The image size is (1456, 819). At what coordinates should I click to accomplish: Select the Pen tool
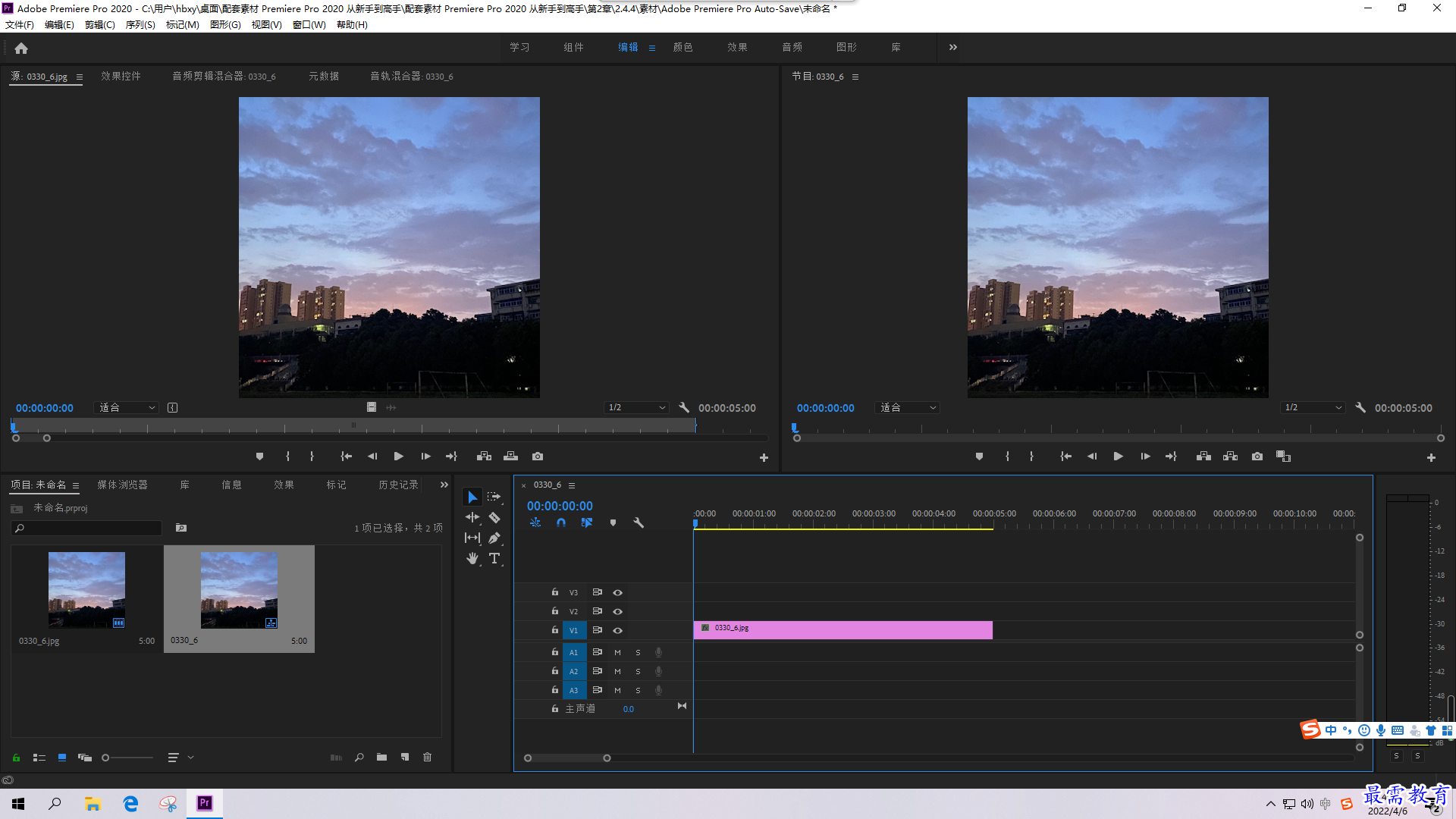(494, 538)
